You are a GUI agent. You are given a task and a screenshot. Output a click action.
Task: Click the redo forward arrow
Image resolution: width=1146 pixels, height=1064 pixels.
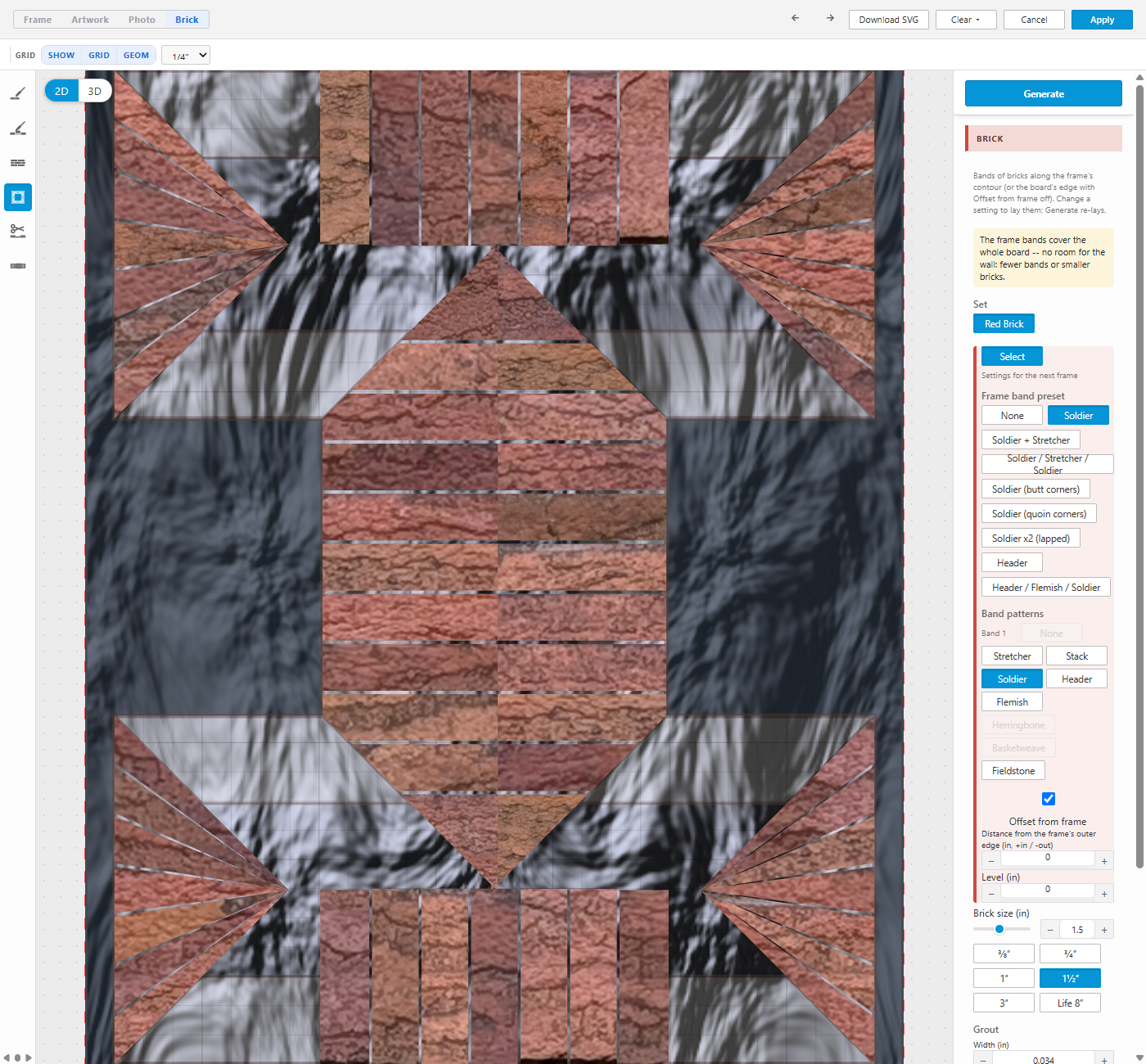(830, 19)
